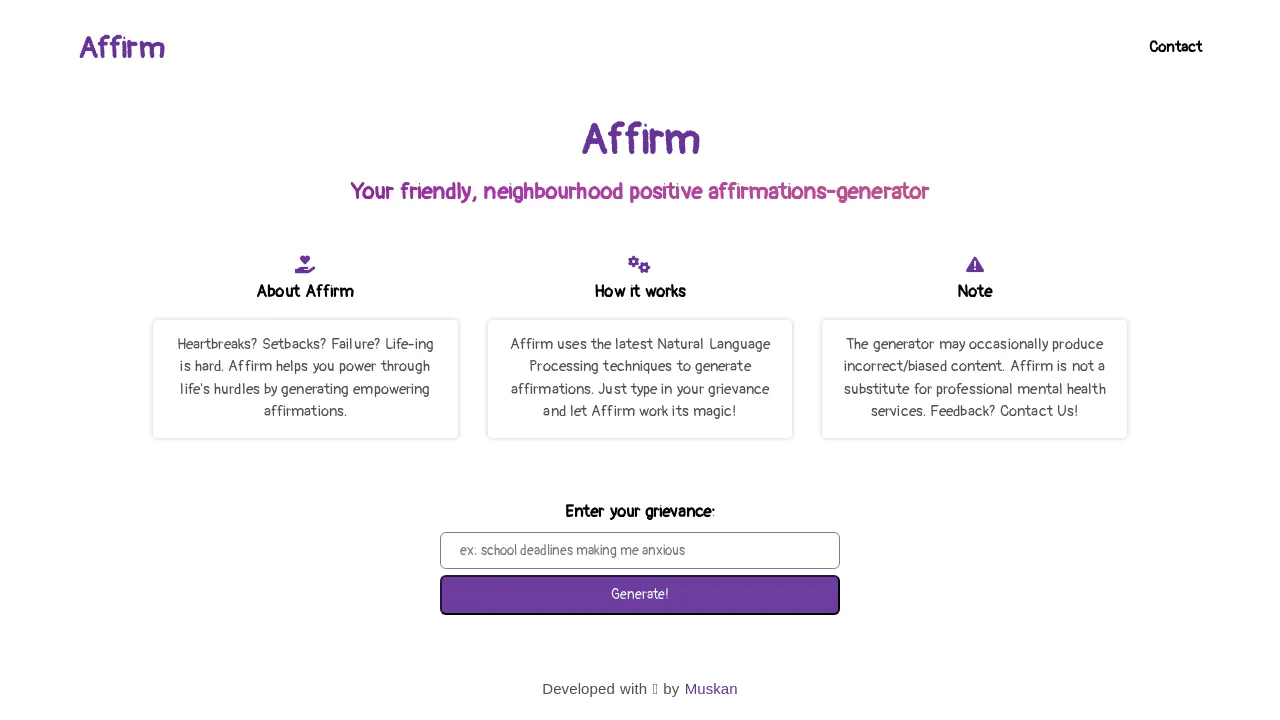
Task: Click the Affirm logo in the top-left corner
Action: (x=122, y=46)
